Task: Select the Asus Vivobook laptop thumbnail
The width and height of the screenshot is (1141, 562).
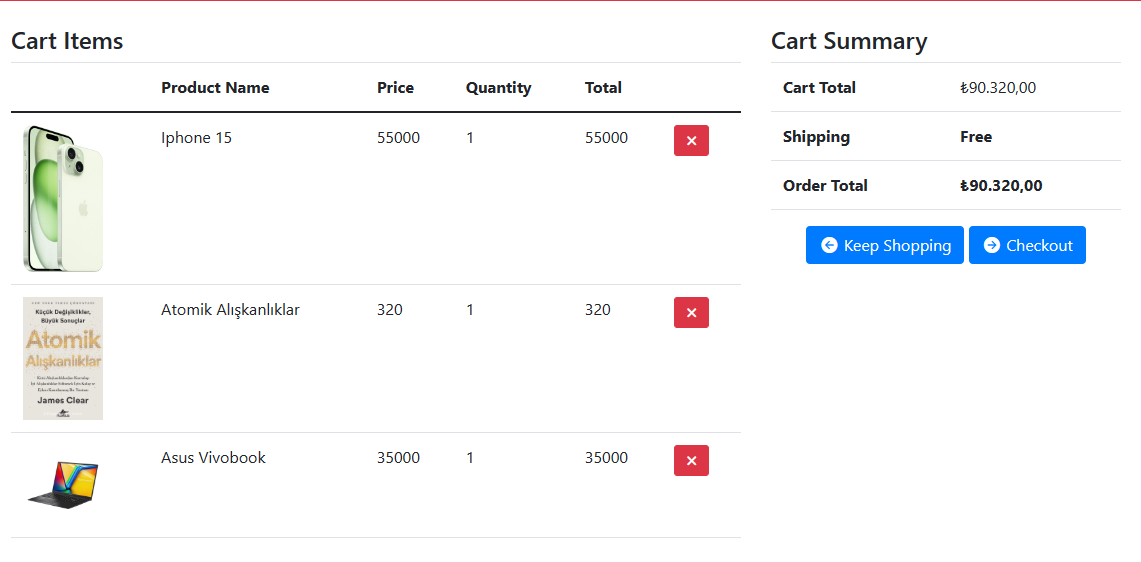Action: point(63,483)
